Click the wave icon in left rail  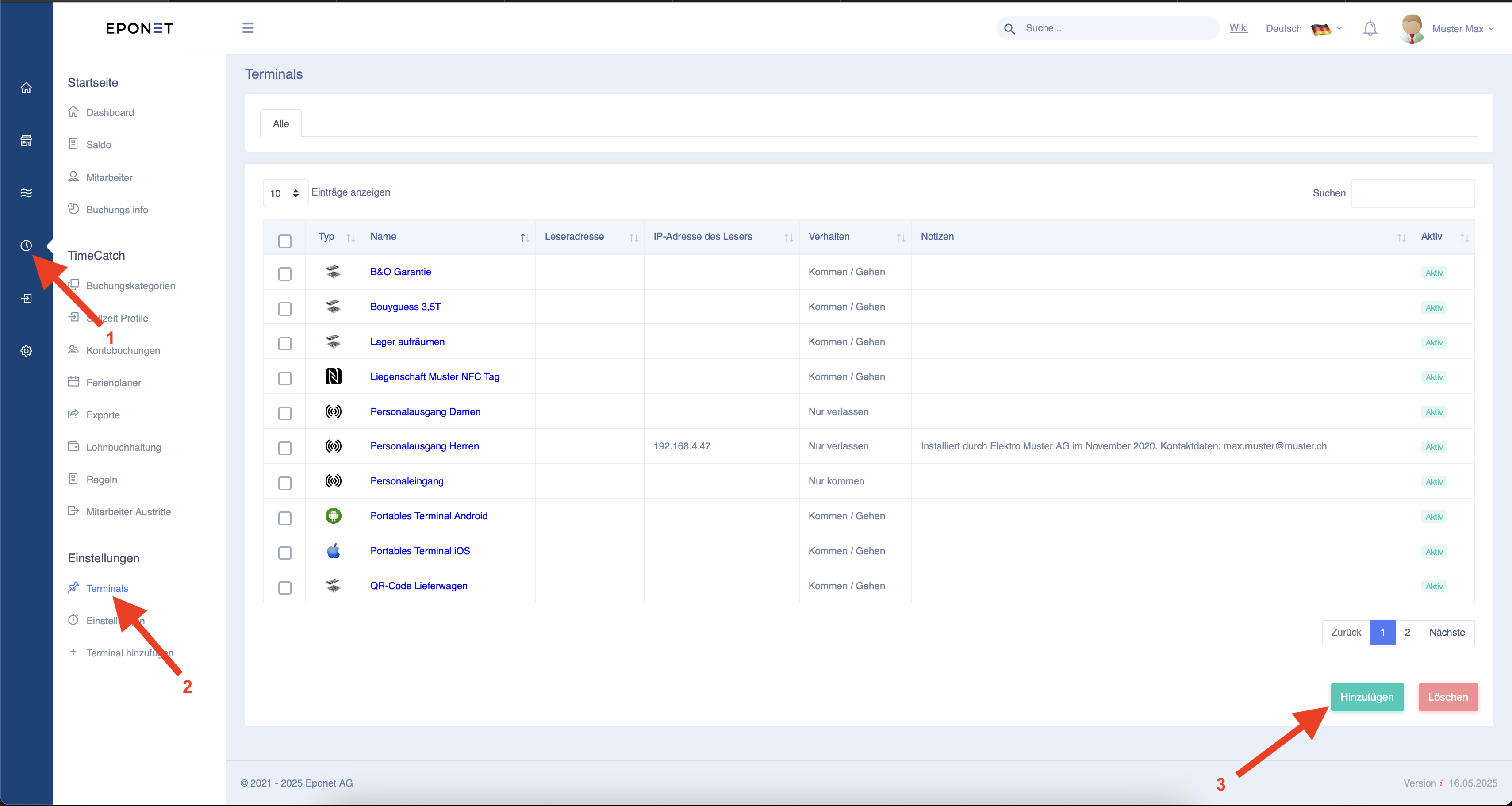pos(26,193)
